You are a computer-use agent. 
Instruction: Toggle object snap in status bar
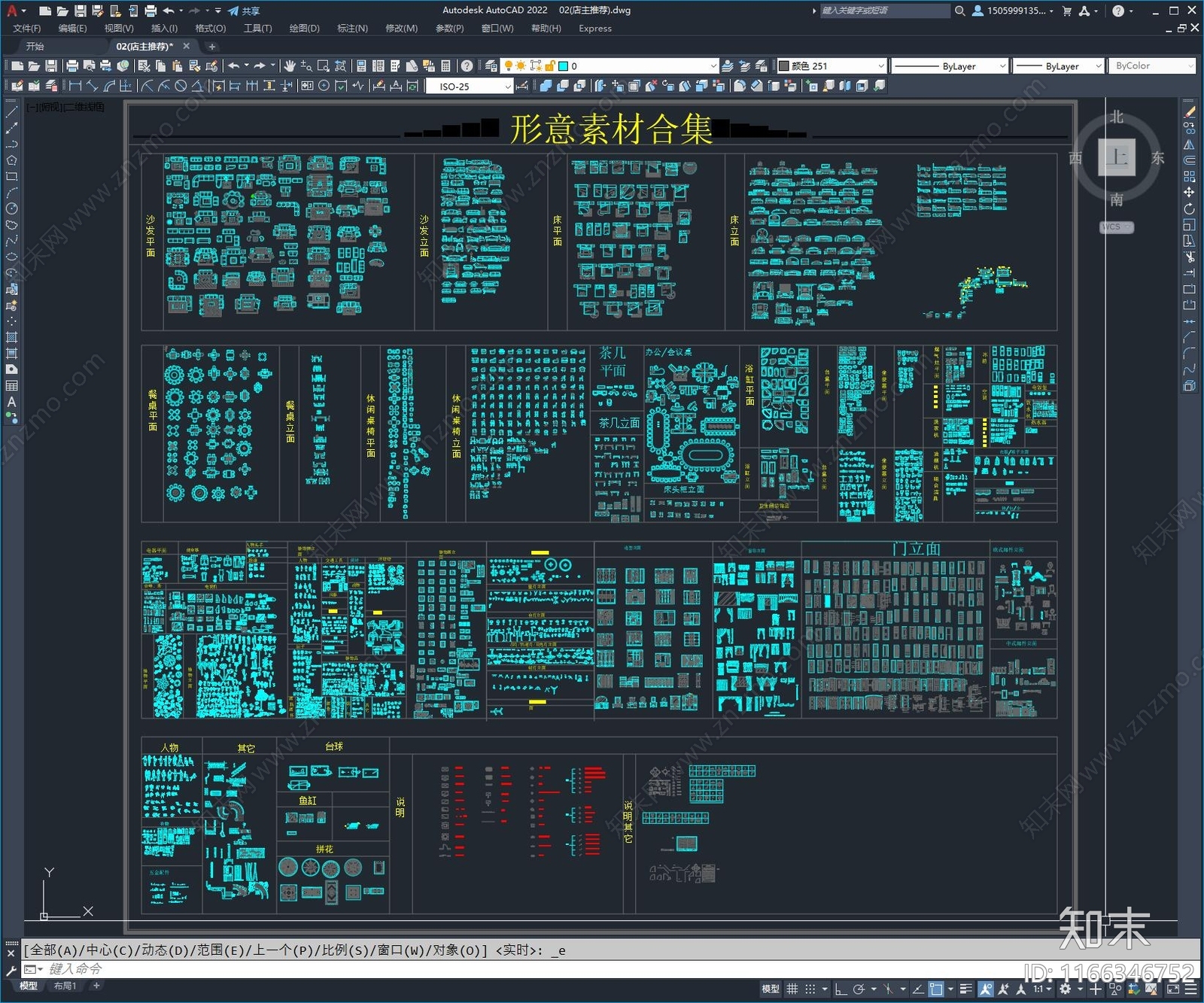click(935, 989)
